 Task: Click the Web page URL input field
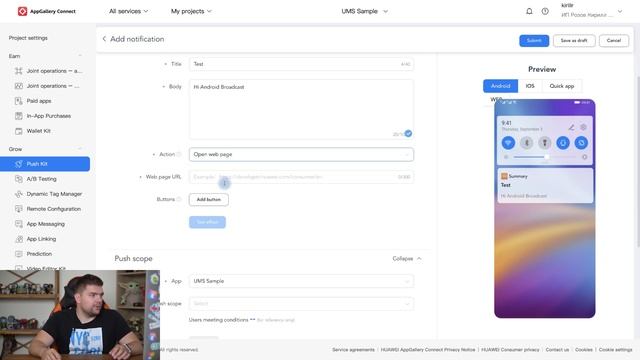tap(301, 177)
